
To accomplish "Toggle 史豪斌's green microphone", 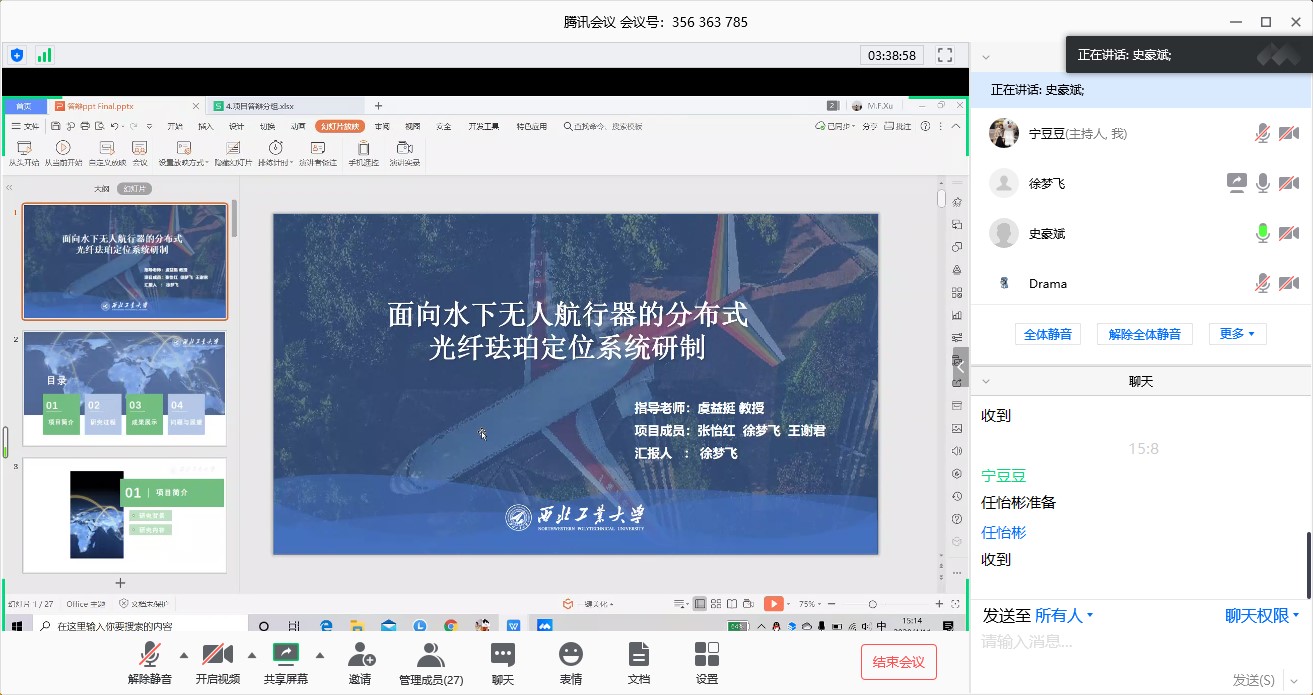I will [x=1263, y=234].
